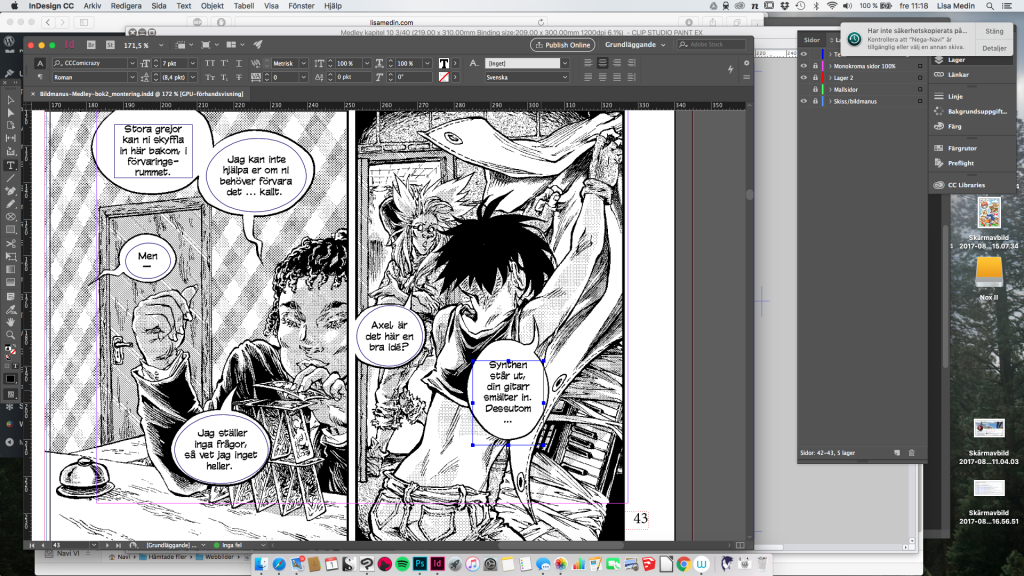
Task: Select the Hand tool
Action: point(11,322)
